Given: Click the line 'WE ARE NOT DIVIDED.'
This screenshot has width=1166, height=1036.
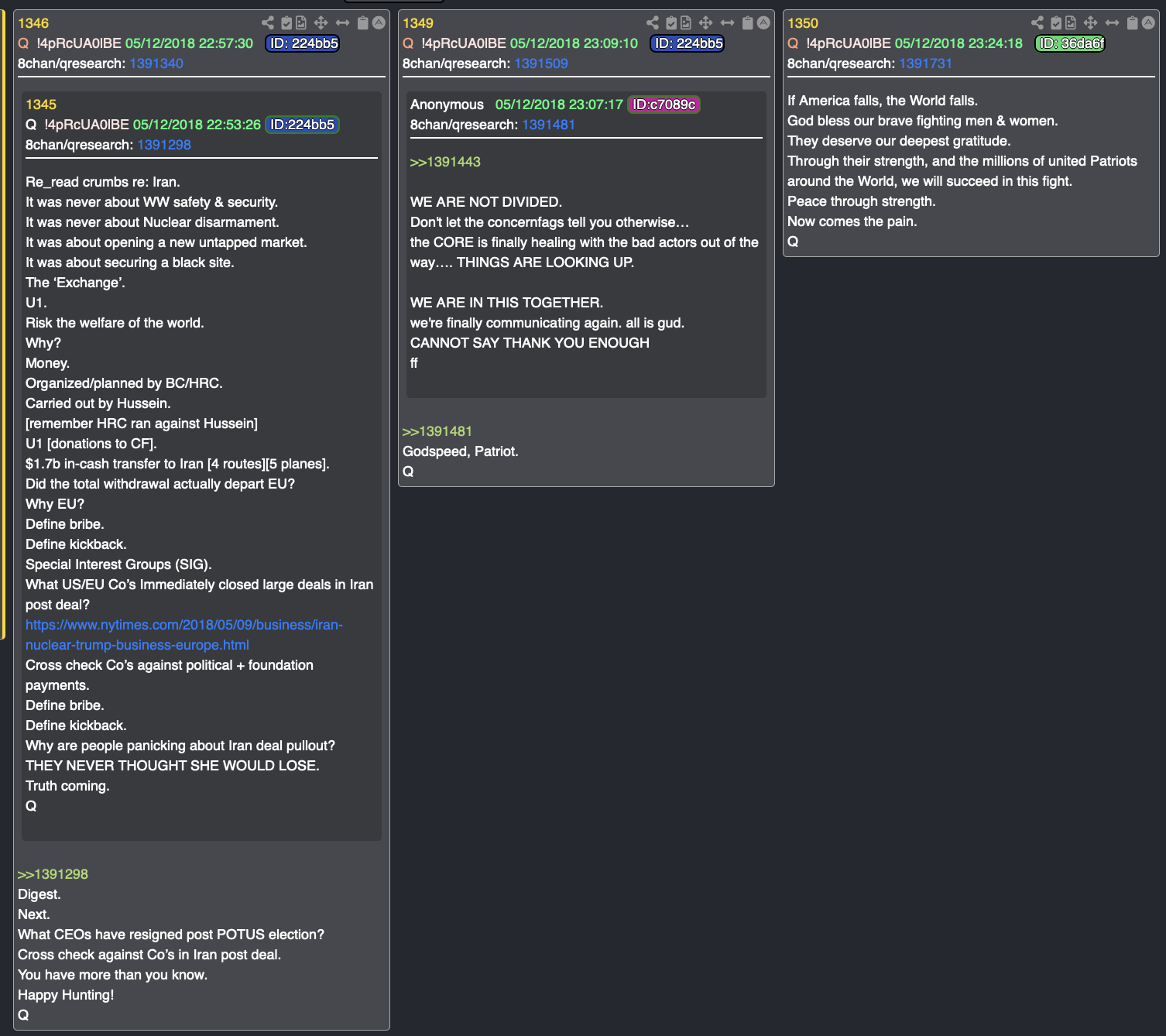Looking at the screenshot, I should [486, 202].
